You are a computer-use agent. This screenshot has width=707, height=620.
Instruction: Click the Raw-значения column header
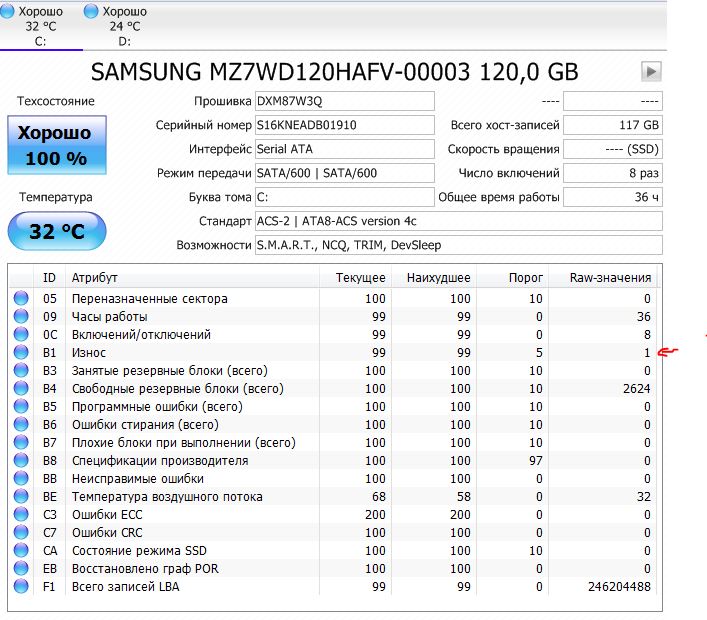click(x=603, y=277)
